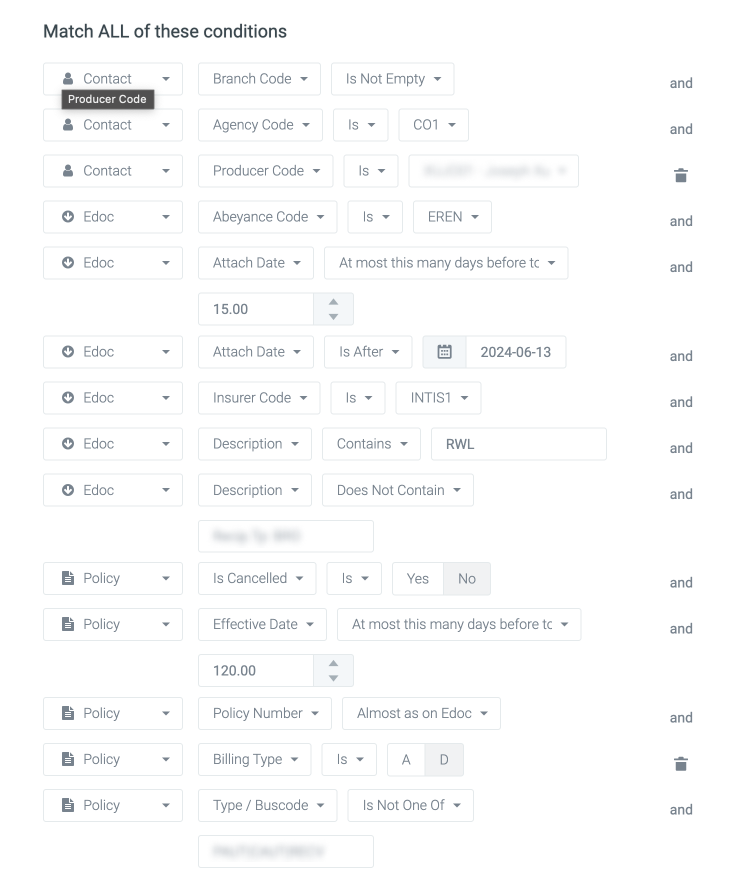738x879 pixels.
Task: Select No for Is Cancelled
Action: point(467,578)
